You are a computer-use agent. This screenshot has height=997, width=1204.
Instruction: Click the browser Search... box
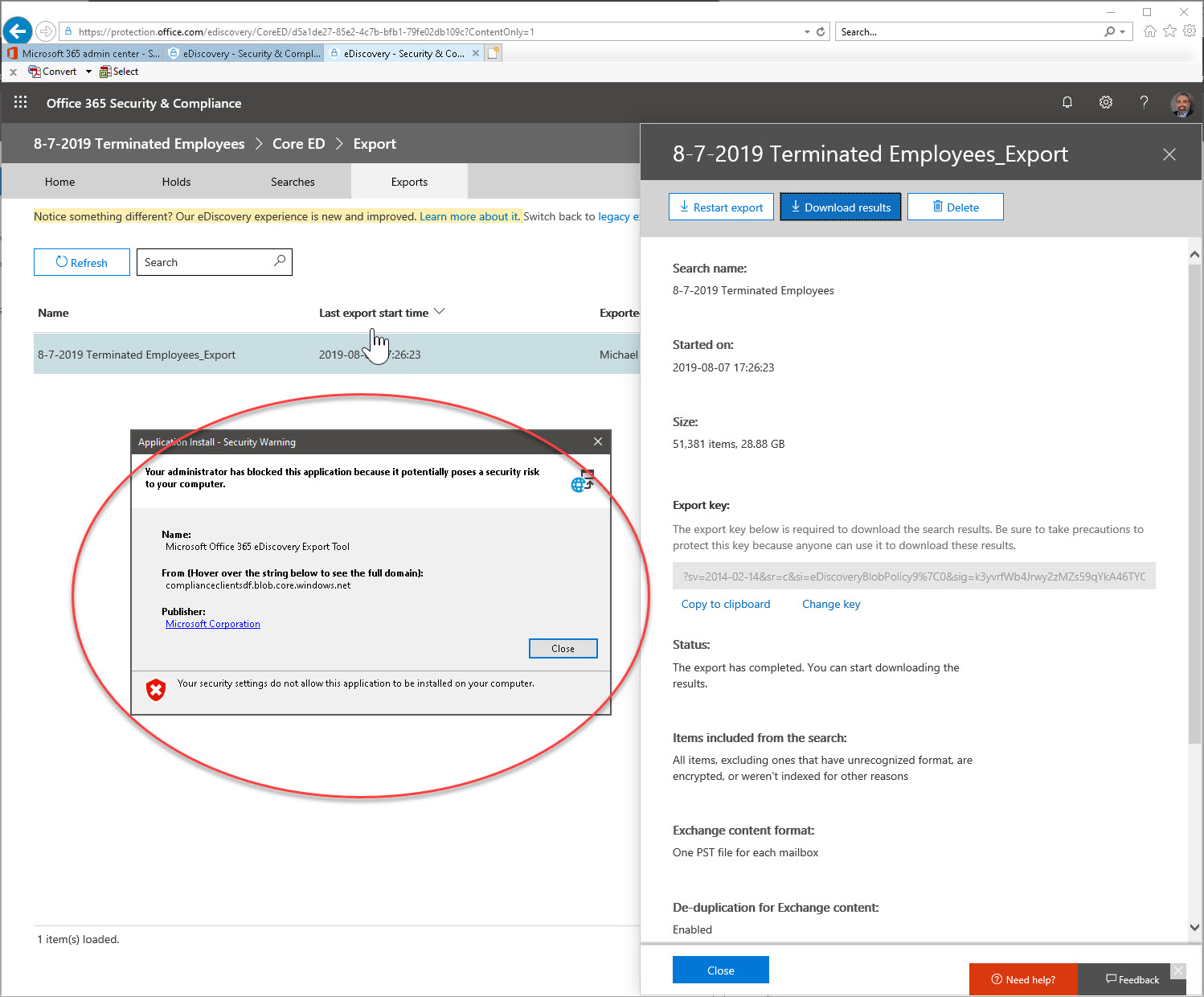(969, 32)
